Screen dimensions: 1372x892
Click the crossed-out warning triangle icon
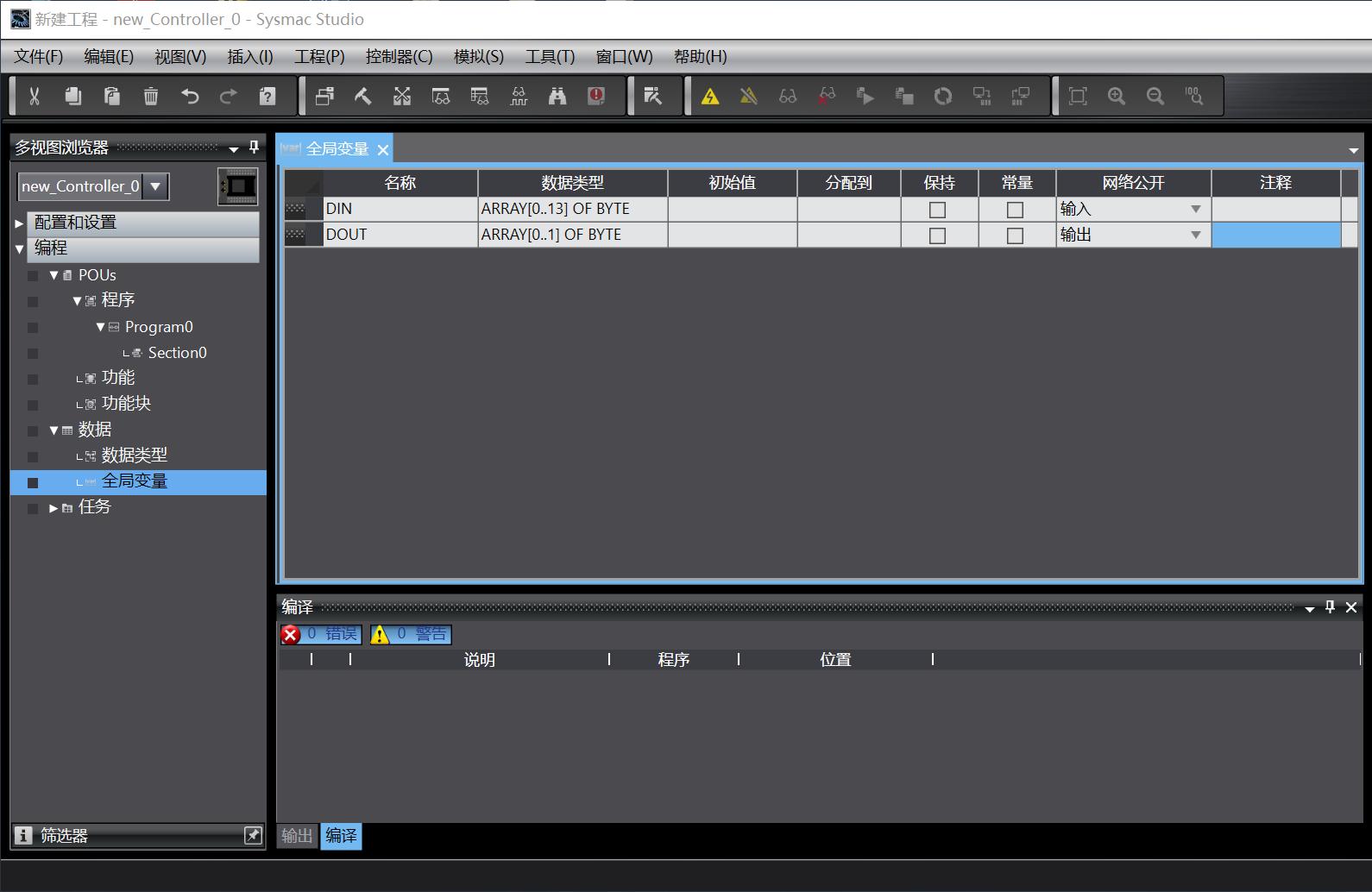click(x=749, y=96)
